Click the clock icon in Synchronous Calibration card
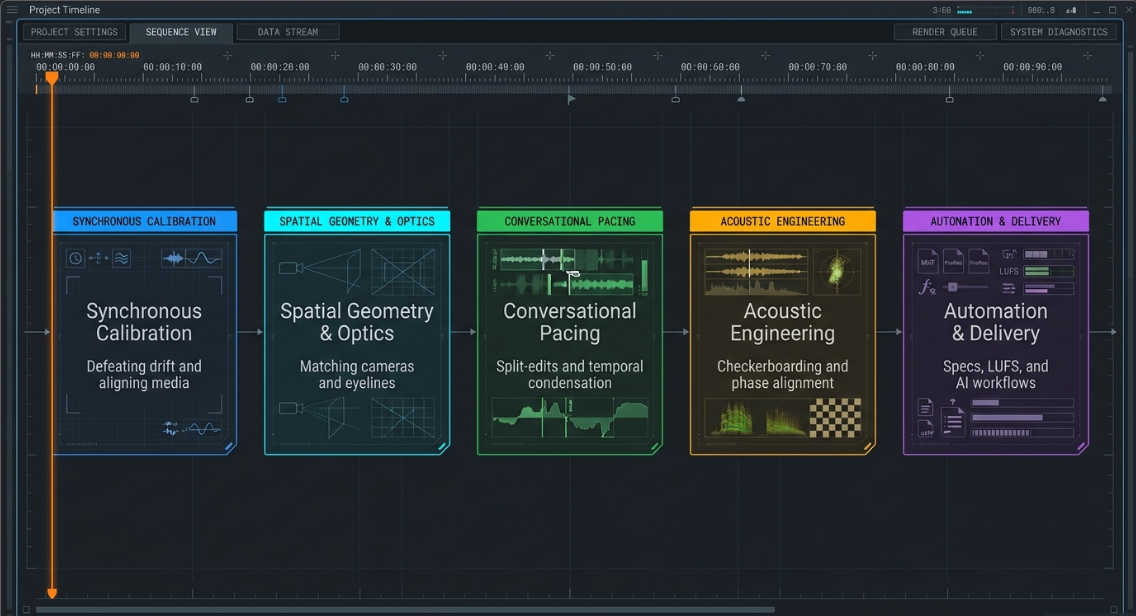1136x616 pixels. [x=75, y=258]
